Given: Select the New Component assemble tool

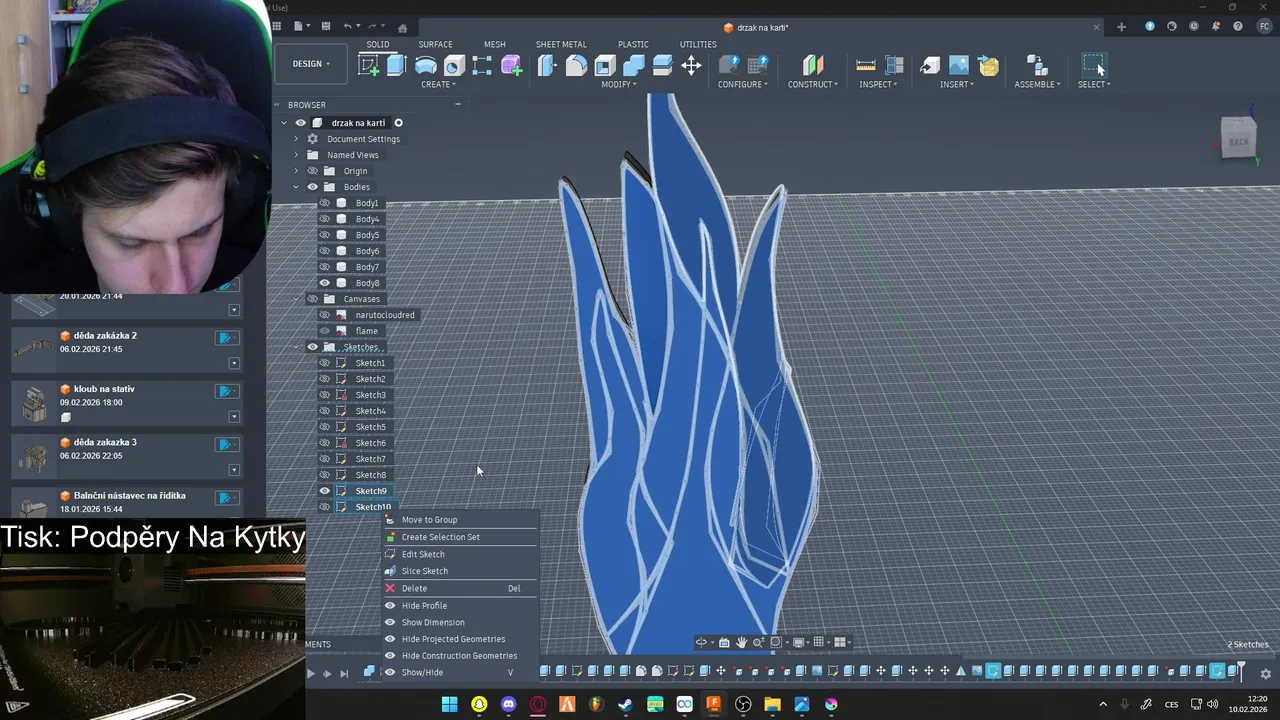Looking at the screenshot, I should point(1036,66).
